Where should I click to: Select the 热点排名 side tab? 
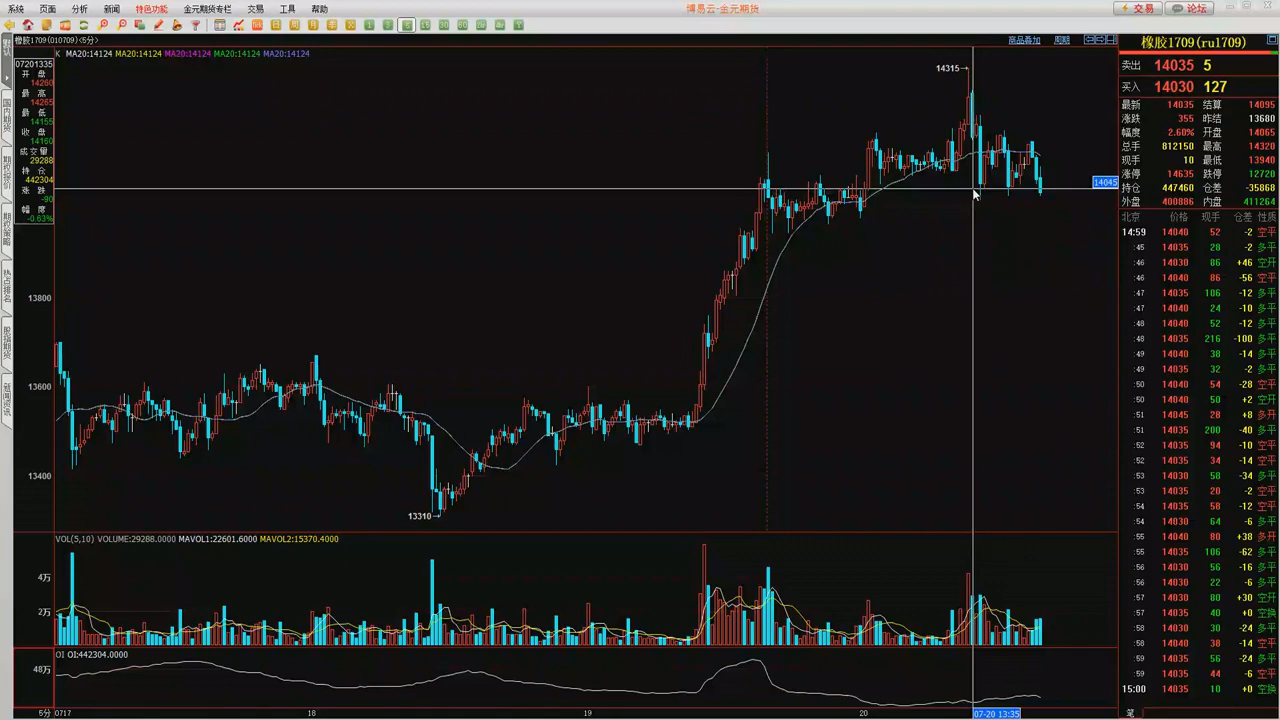[6, 286]
